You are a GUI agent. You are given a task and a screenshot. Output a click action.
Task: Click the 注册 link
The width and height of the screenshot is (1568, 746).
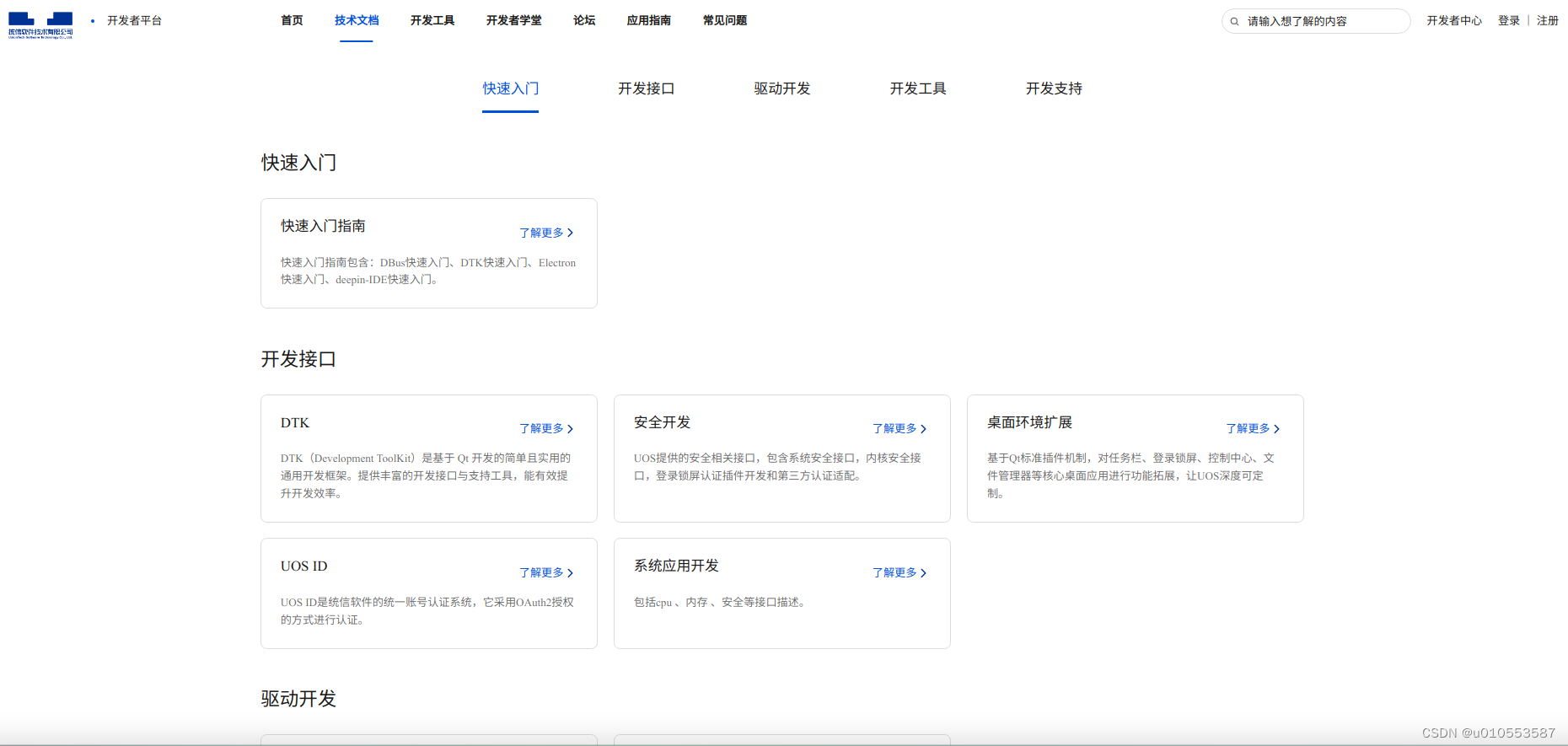(x=1548, y=21)
